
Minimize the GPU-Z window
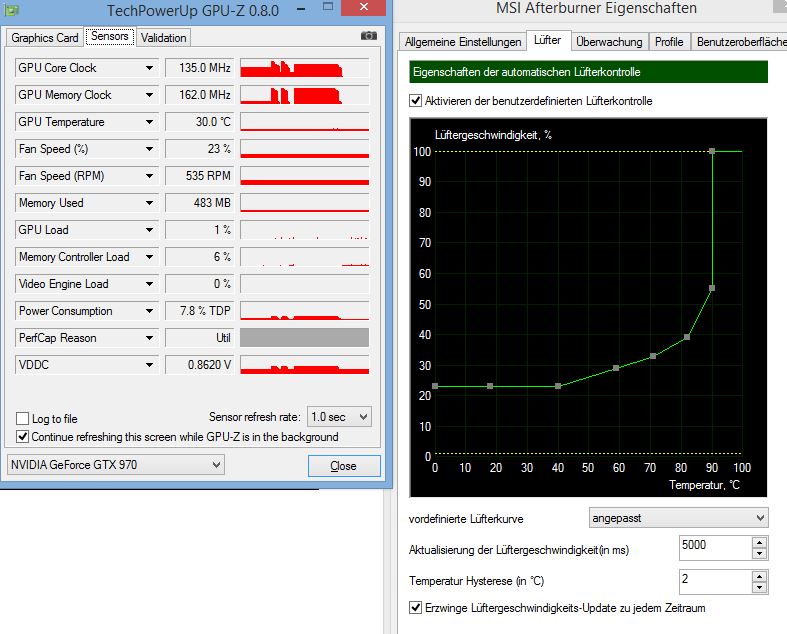coord(301,9)
